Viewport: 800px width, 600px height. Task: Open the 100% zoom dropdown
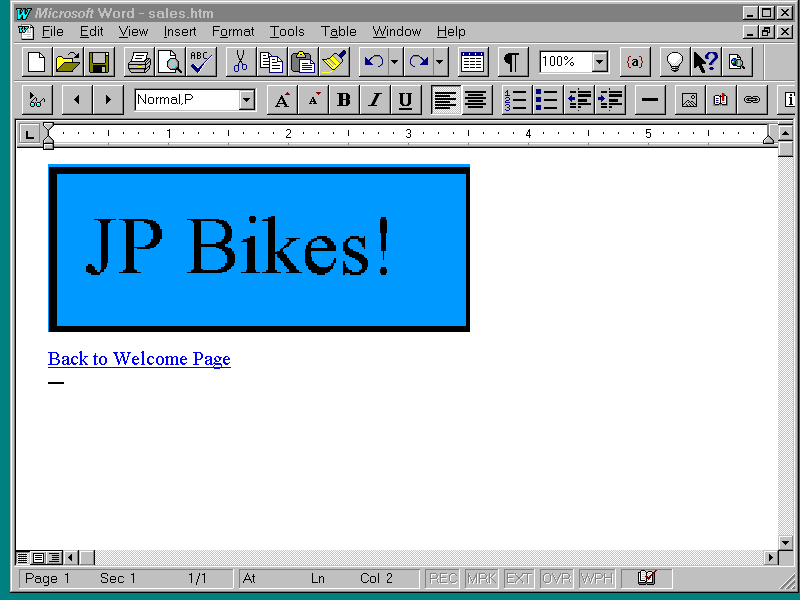(599, 62)
